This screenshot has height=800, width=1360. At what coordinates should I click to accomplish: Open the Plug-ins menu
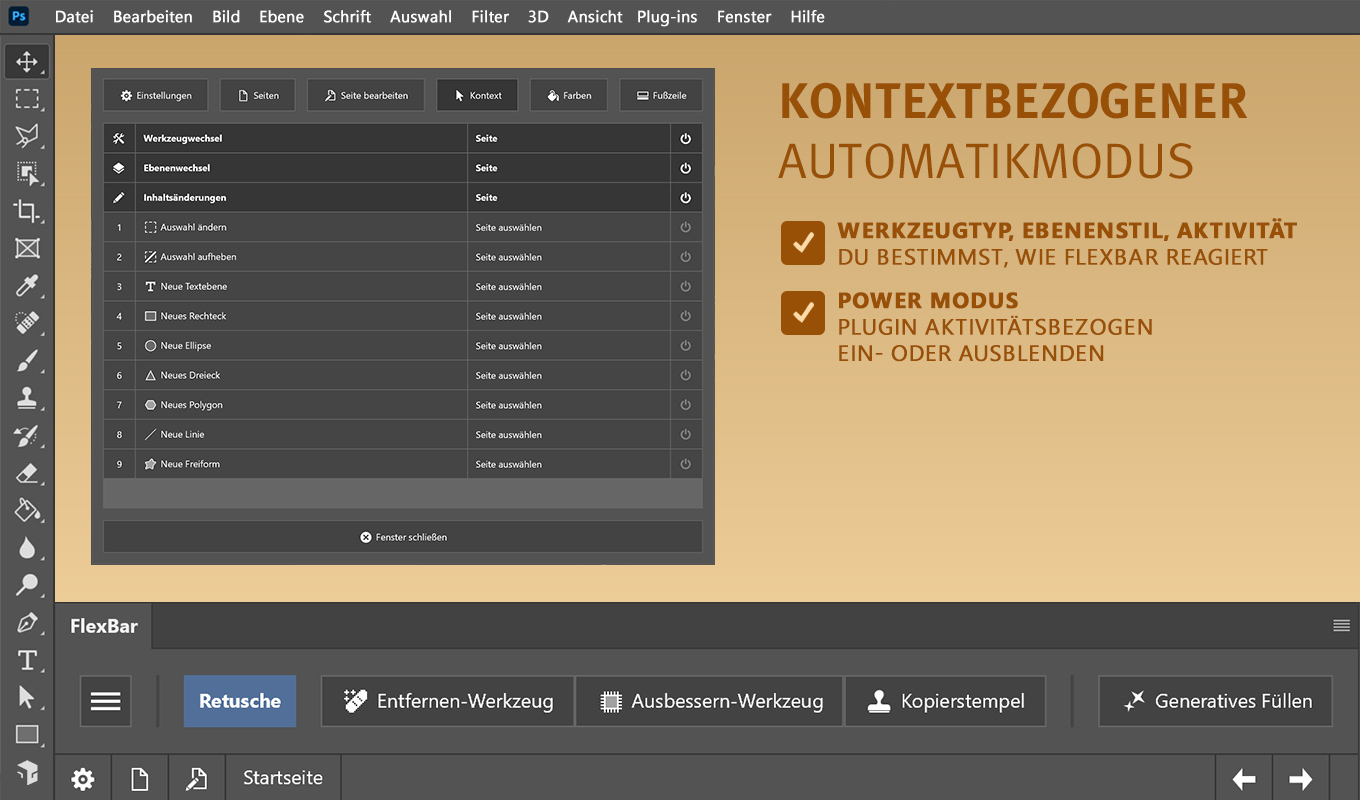pos(667,17)
